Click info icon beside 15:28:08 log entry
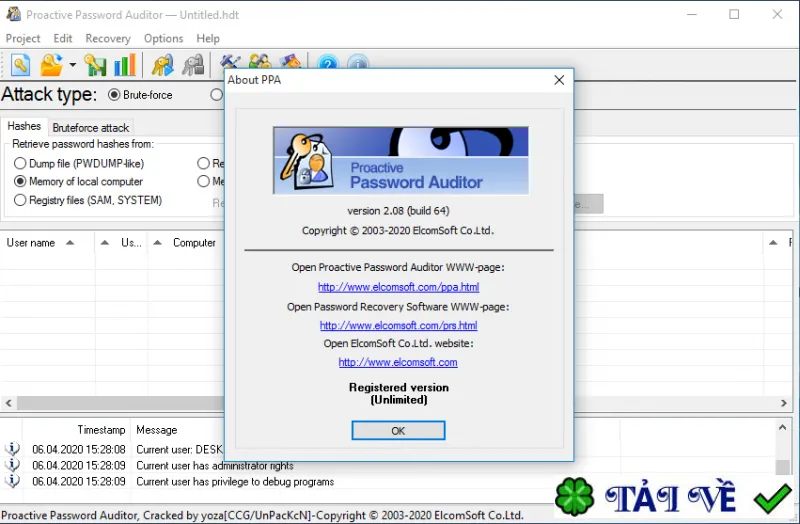The width and height of the screenshot is (800, 524). (x=12, y=448)
